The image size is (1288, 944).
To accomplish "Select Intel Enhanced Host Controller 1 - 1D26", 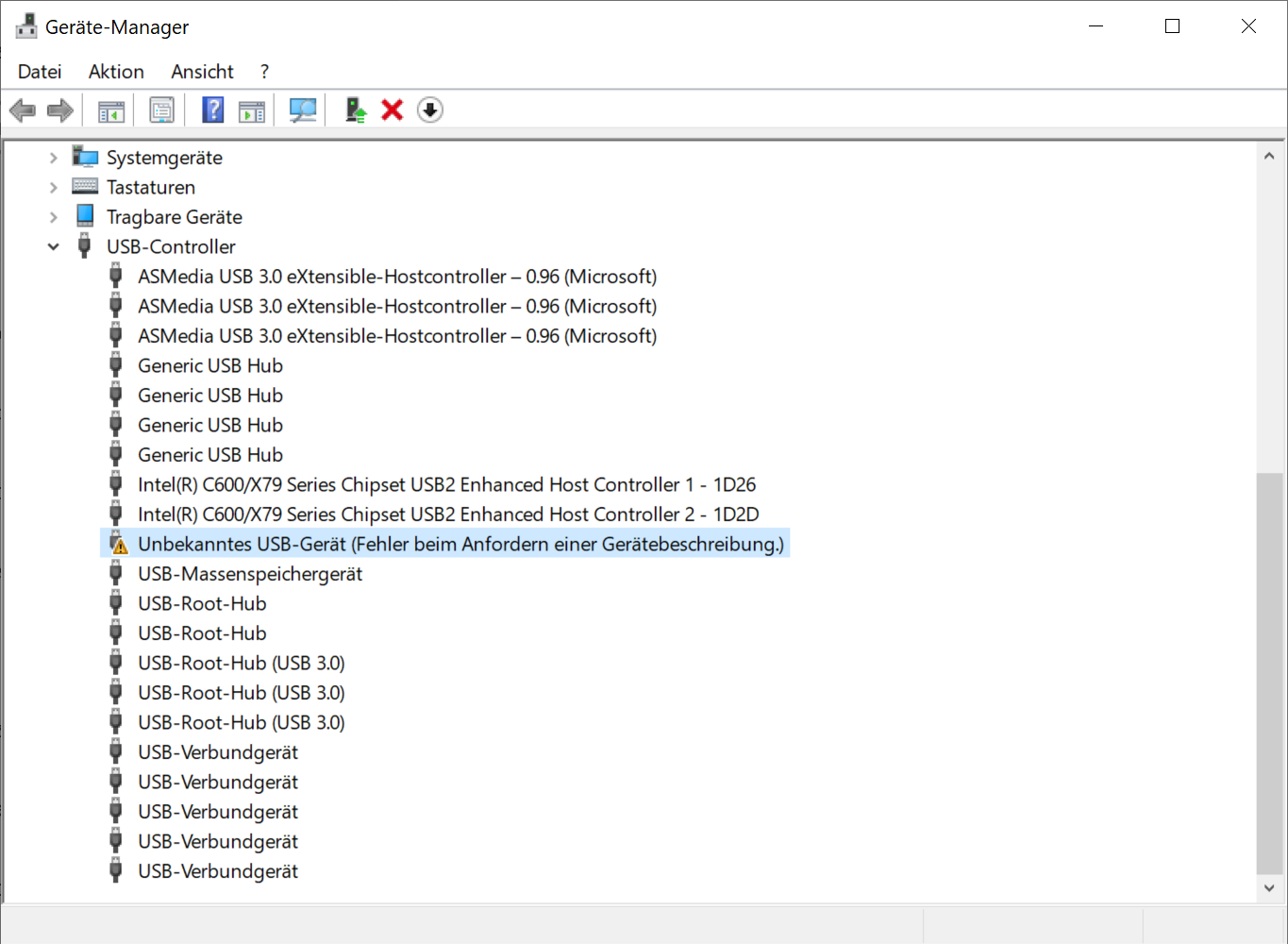I will [x=446, y=484].
